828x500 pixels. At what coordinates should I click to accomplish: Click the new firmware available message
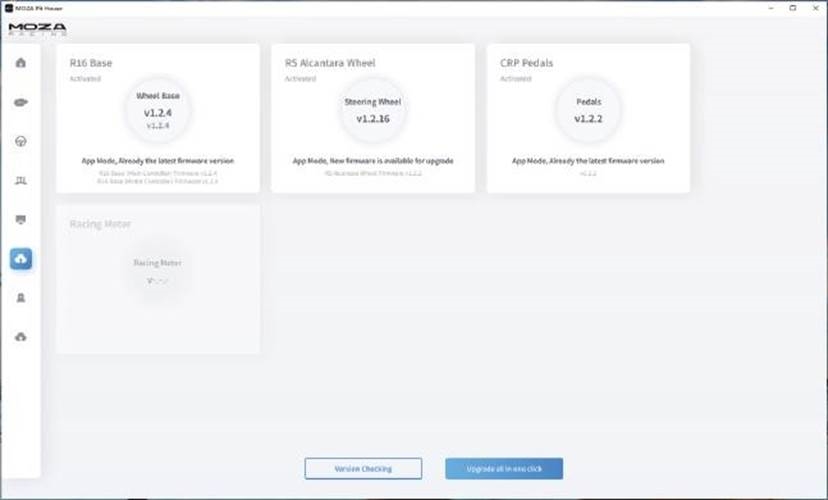pyautogui.click(x=372, y=160)
